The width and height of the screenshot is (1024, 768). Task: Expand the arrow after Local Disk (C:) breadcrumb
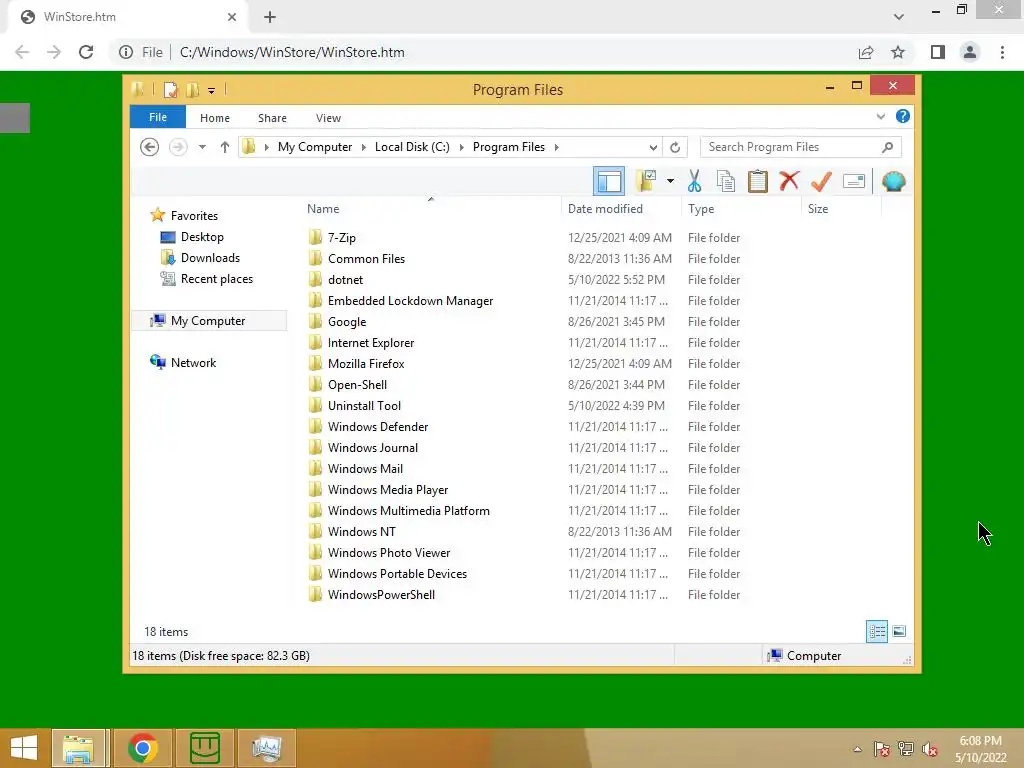(x=462, y=147)
